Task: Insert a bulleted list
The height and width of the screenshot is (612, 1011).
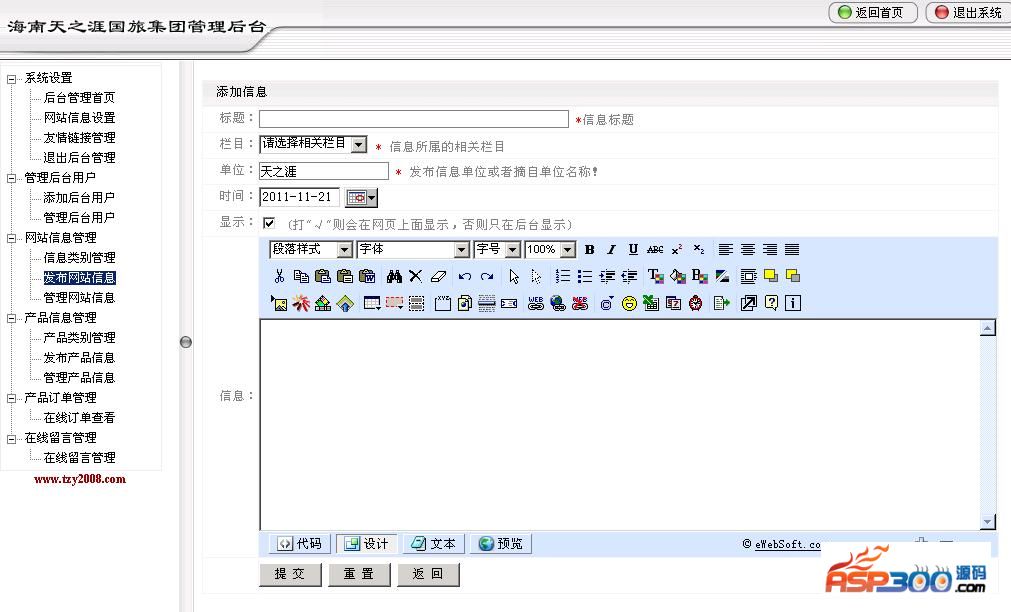Action: coord(585,276)
